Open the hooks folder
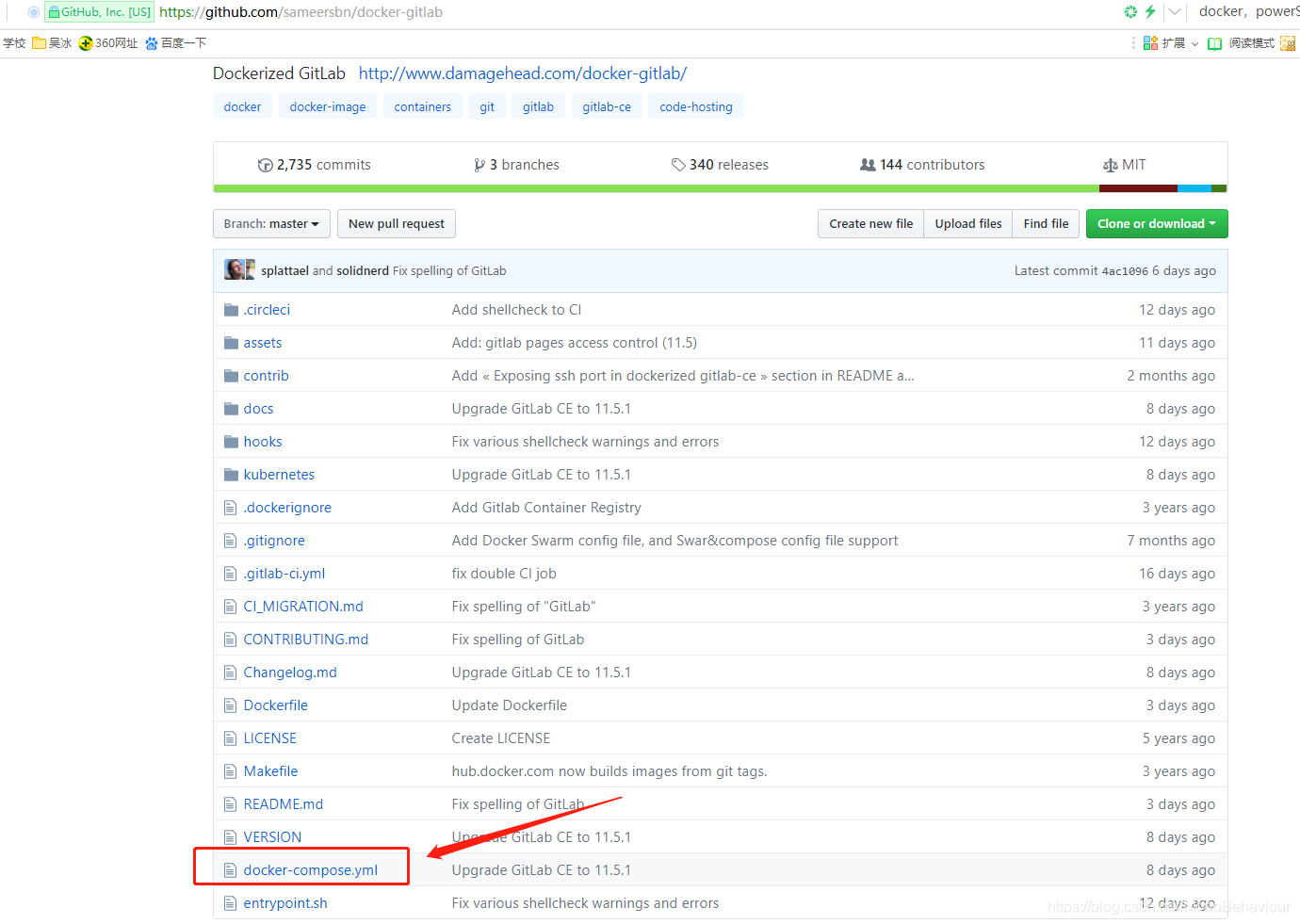This screenshot has height=924, width=1300. [x=263, y=442]
